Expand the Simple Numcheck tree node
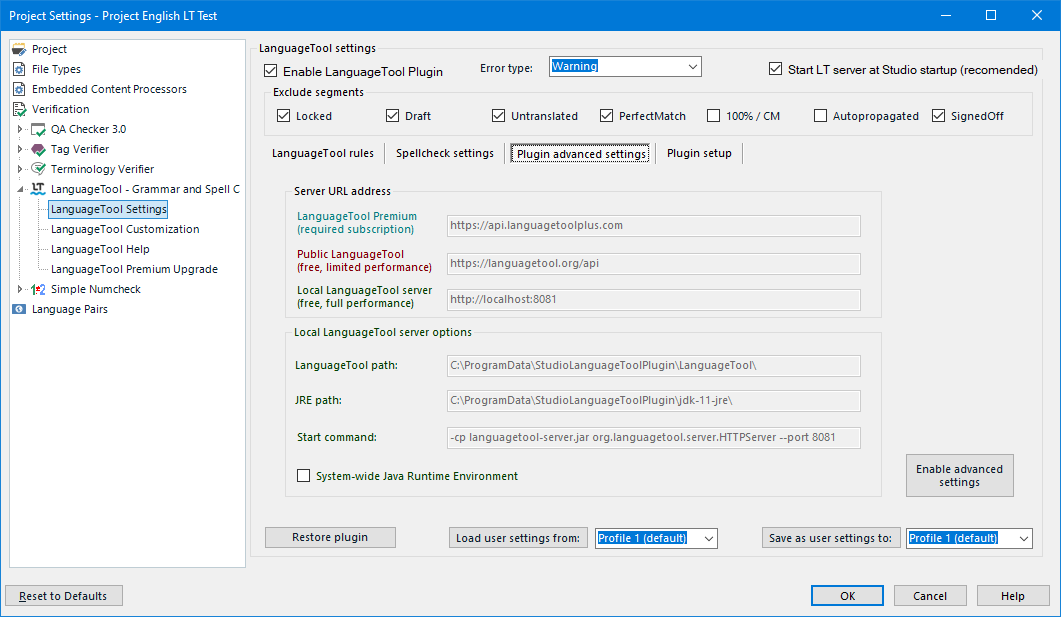Image resolution: width=1061 pixels, height=617 pixels. (x=20, y=289)
